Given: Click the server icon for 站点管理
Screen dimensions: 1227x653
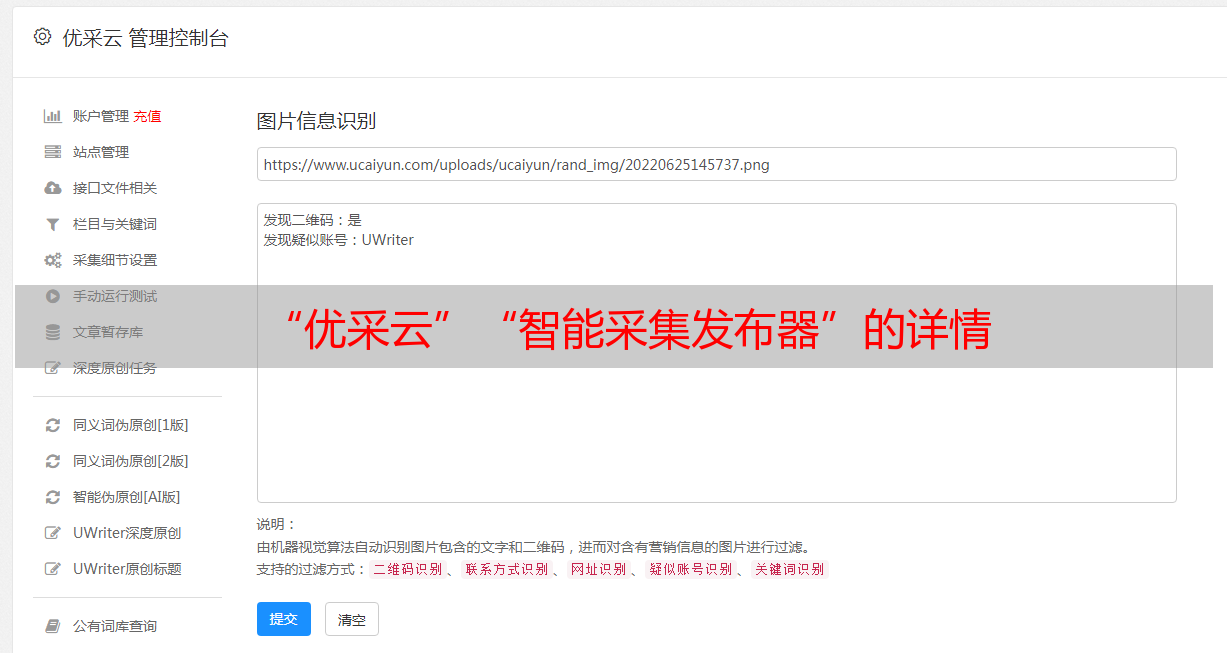Looking at the screenshot, I should coord(53,152).
